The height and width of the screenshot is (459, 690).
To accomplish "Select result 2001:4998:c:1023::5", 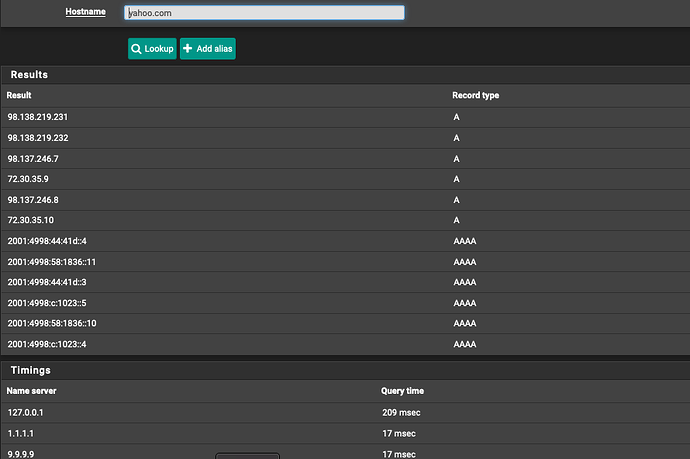I will [x=47, y=303].
